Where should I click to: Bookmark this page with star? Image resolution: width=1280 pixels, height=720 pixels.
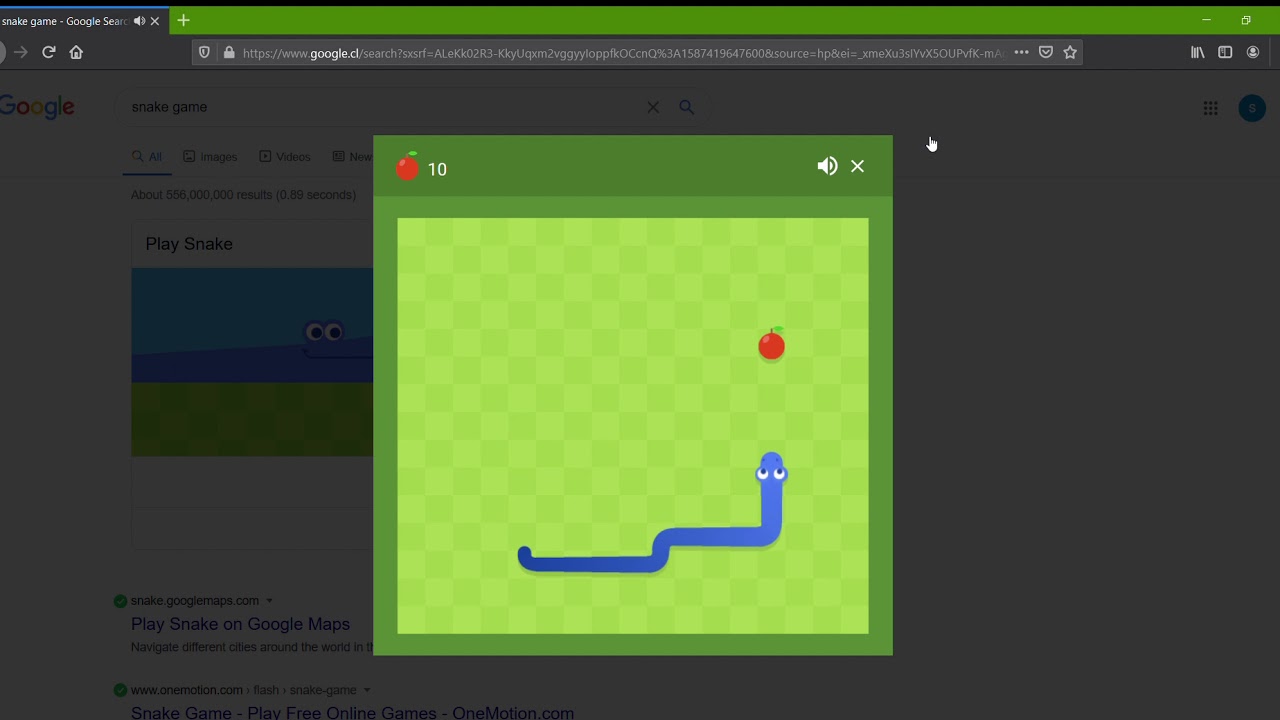tap(1070, 52)
